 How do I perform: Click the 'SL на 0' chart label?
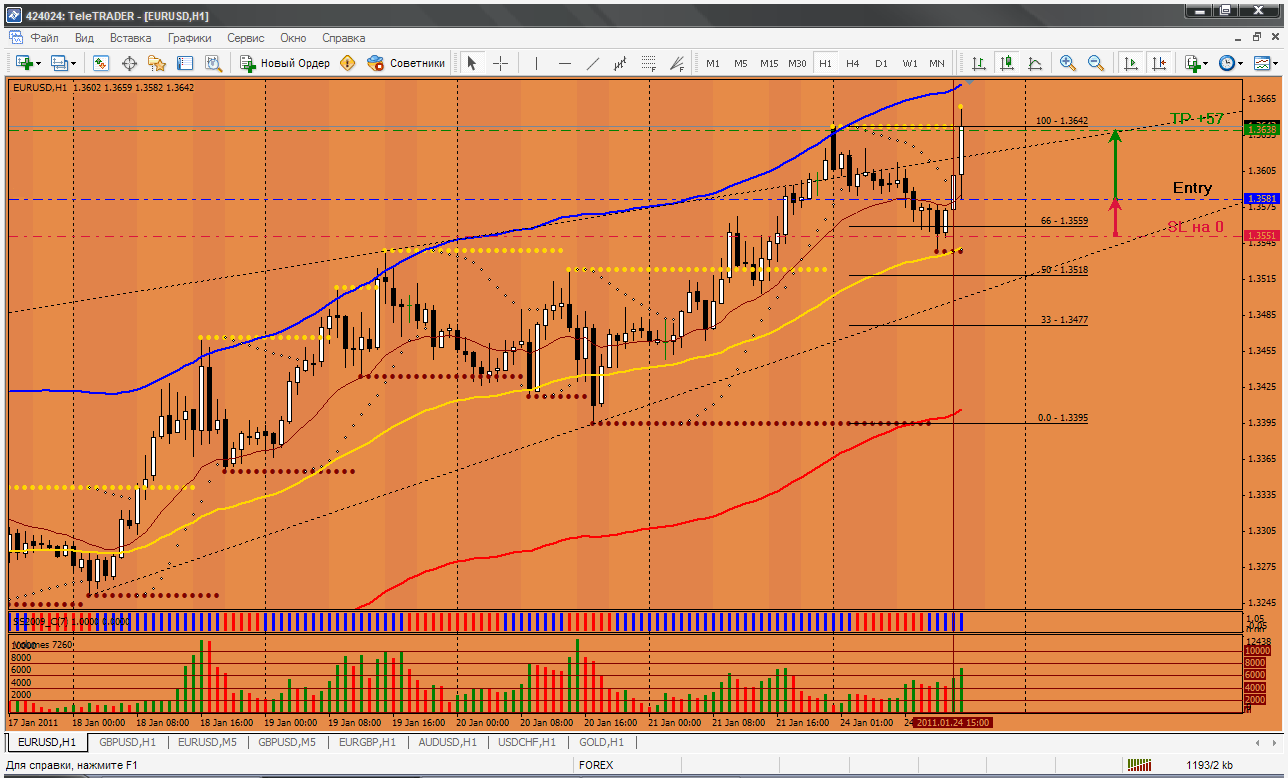1196,227
